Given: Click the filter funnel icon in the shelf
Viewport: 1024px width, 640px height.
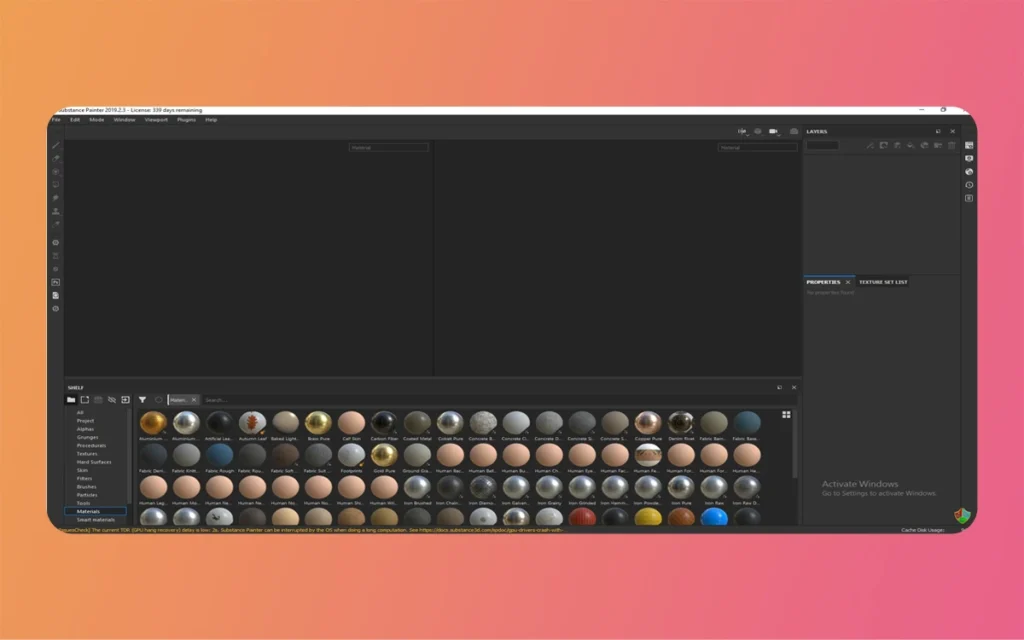Looking at the screenshot, I should click(x=143, y=399).
